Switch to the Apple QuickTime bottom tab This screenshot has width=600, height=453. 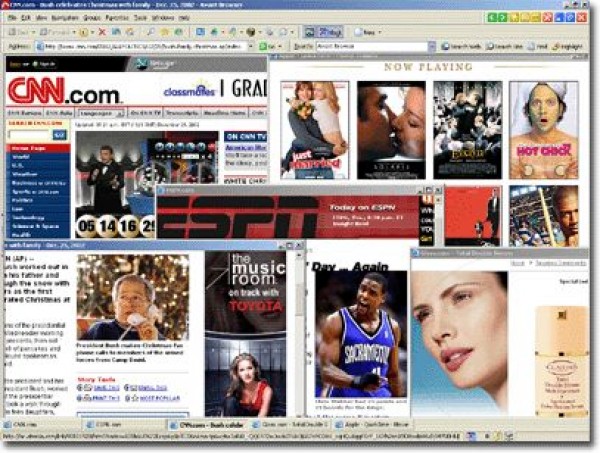point(373,425)
